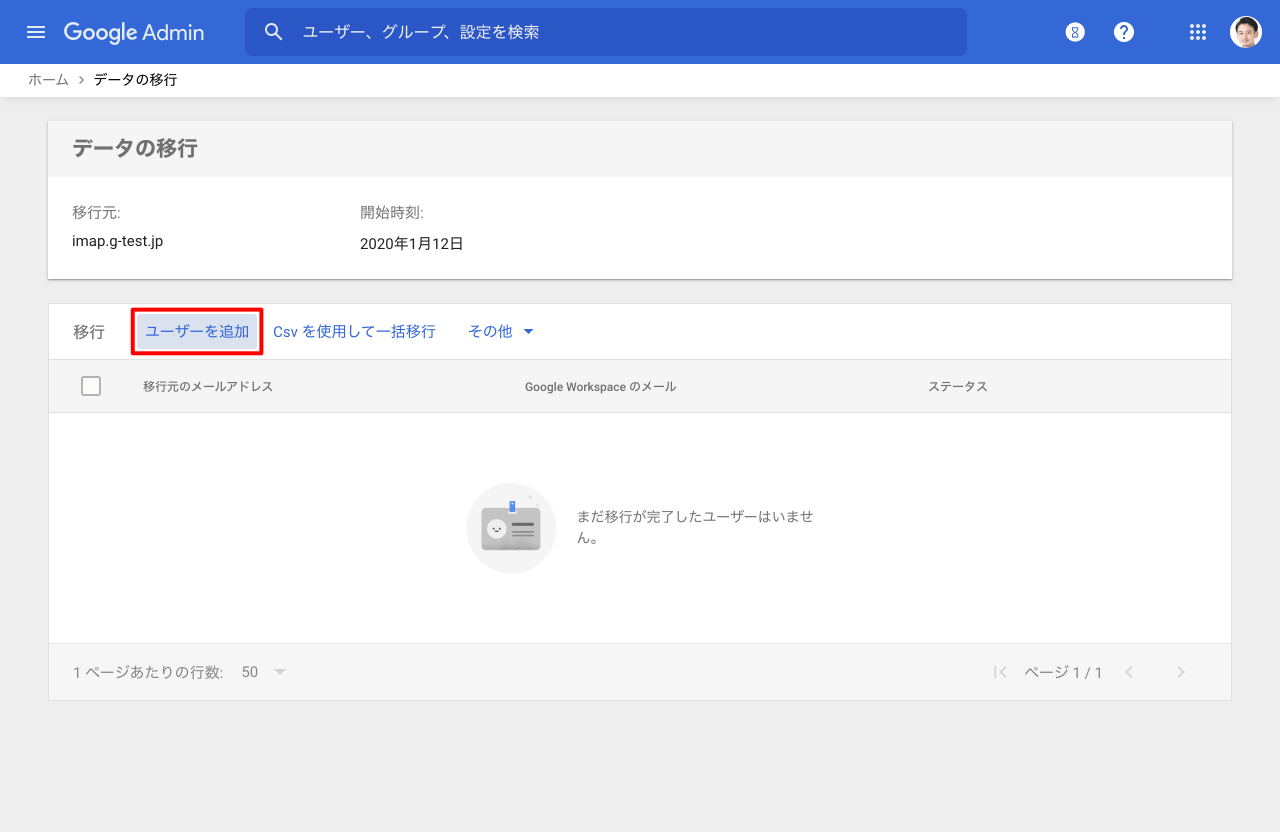Click the ページ 1 / 1 indicator
This screenshot has height=832, width=1280.
click(x=1063, y=672)
